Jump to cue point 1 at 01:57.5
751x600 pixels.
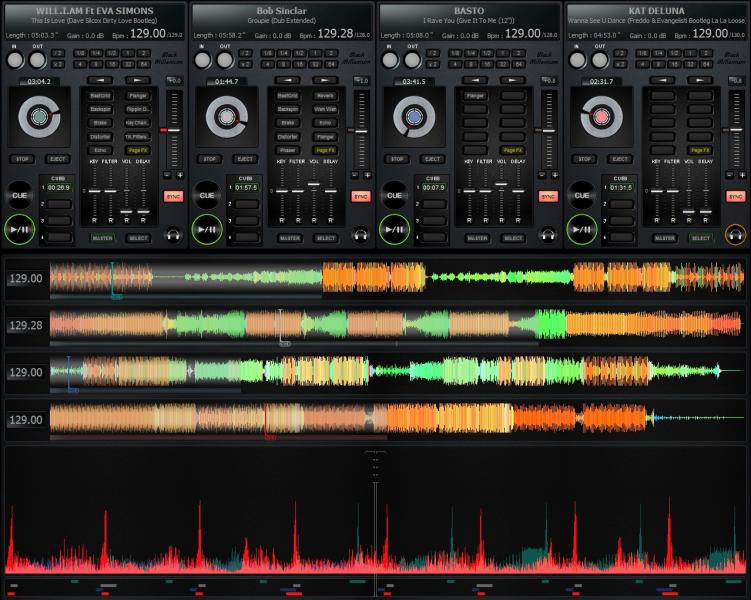246,188
